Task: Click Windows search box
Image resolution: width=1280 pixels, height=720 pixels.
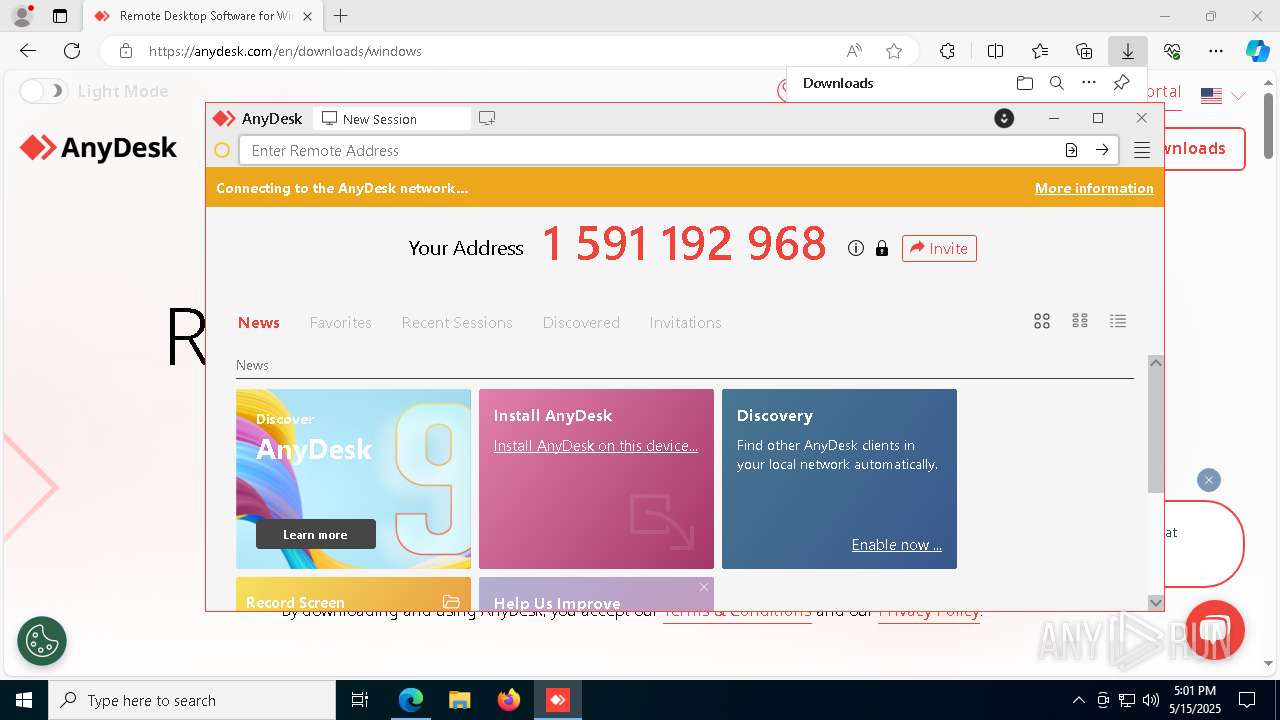Action: point(192,700)
